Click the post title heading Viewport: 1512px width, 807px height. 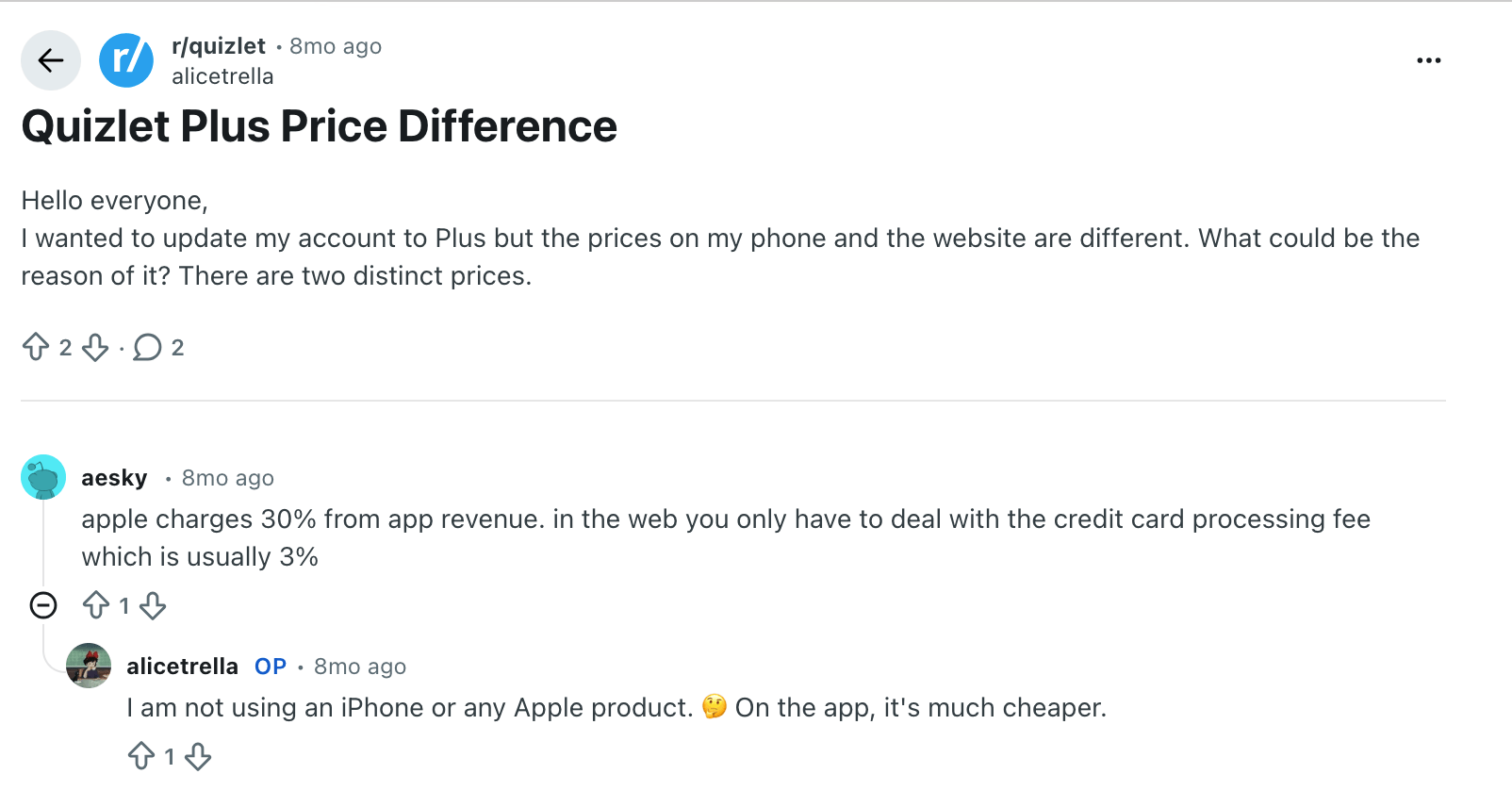pyautogui.click(x=318, y=124)
